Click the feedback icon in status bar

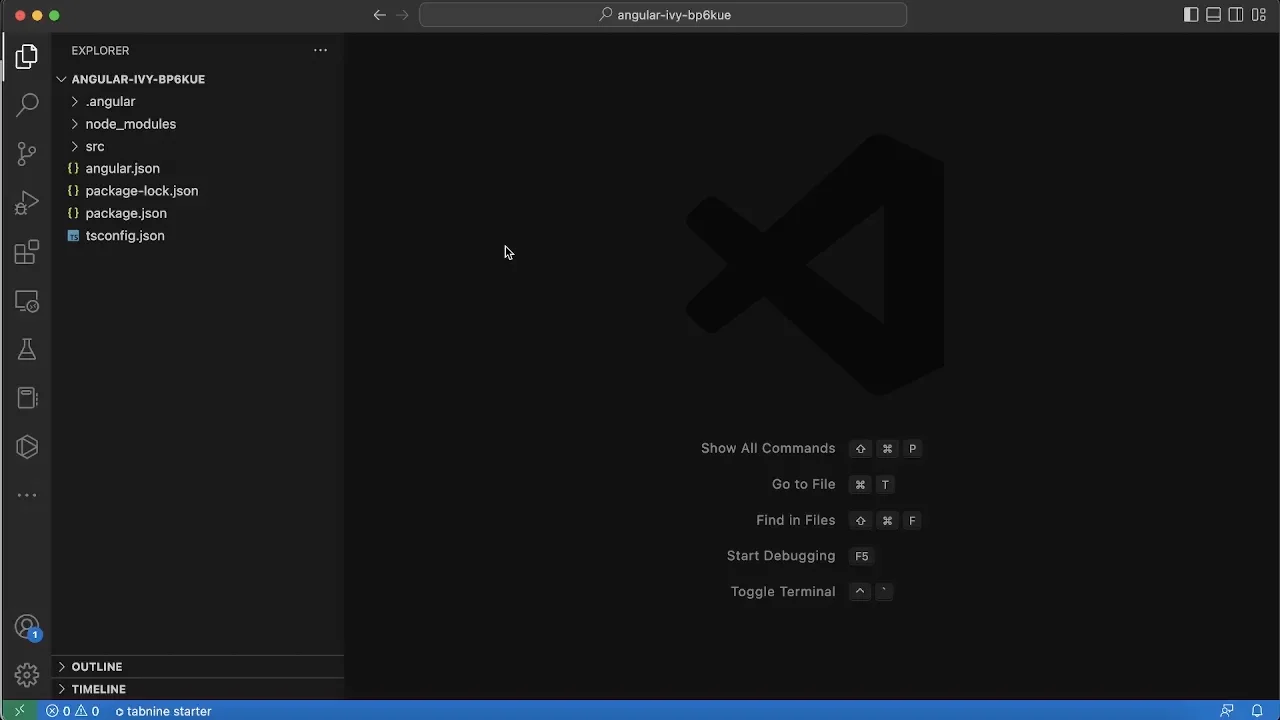click(x=1227, y=711)
